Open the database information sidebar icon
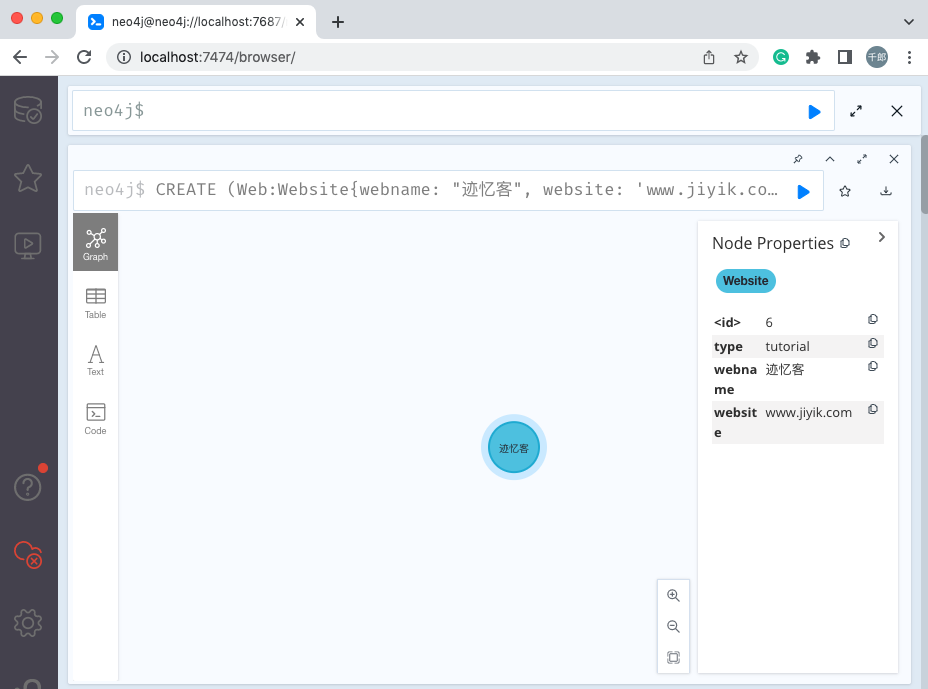 28,110
